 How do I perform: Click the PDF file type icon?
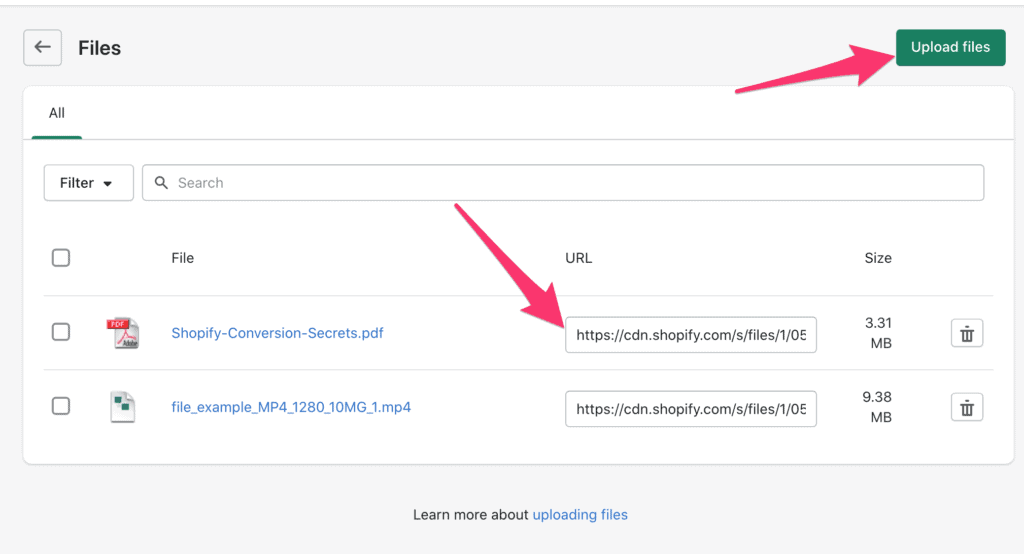point(123,333)
